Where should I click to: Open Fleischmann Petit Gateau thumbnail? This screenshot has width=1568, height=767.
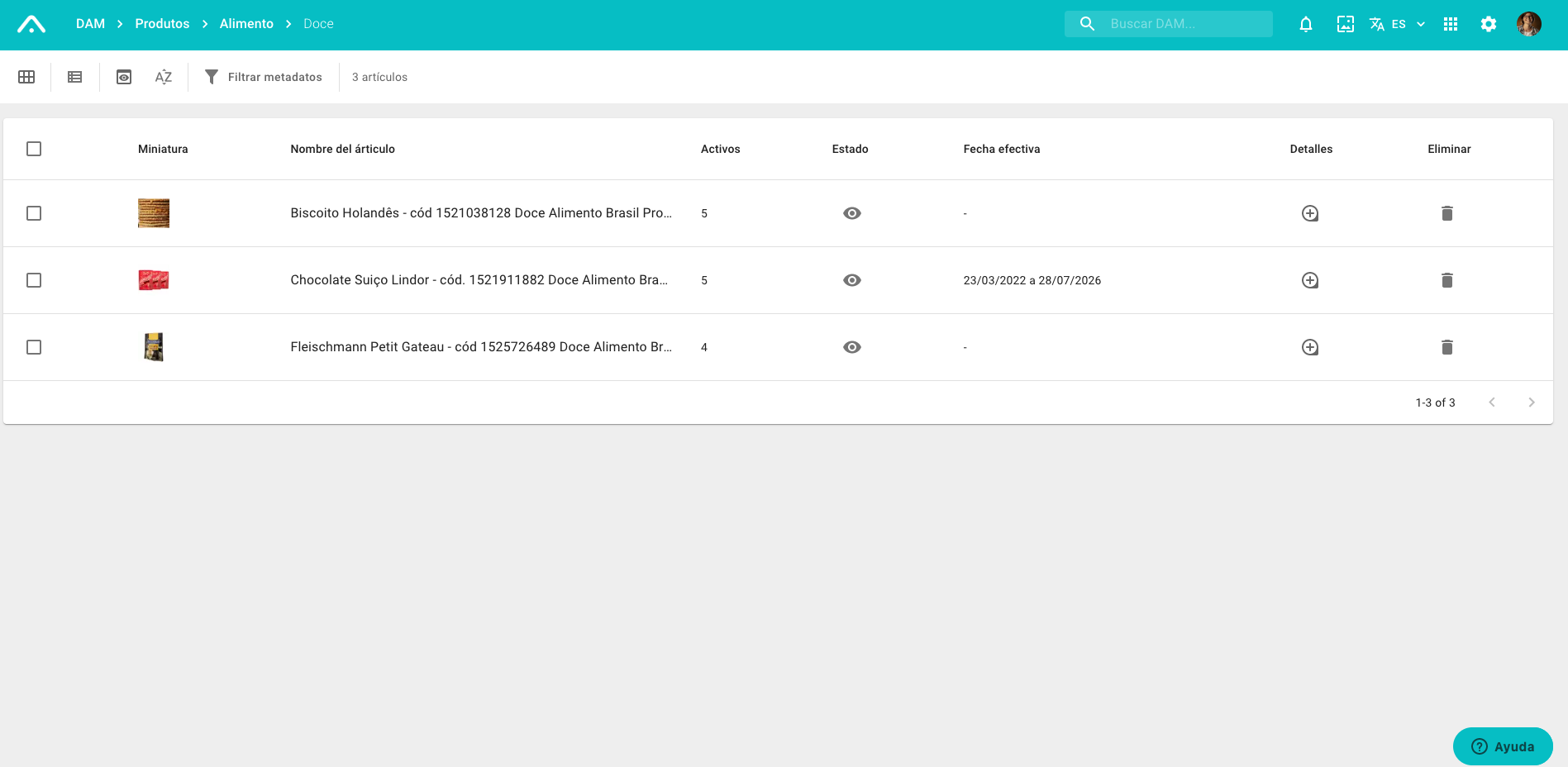click(x=154, y=347)
